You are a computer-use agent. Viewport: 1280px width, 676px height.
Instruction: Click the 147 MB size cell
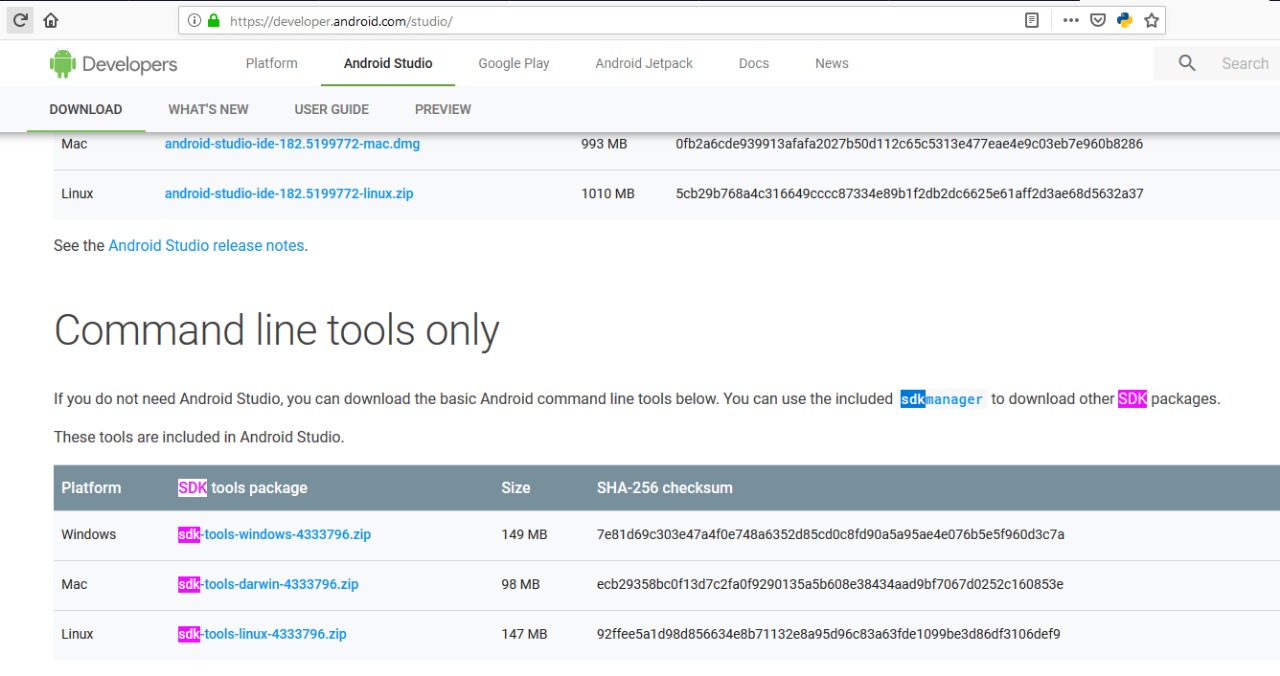pos(525,634)
